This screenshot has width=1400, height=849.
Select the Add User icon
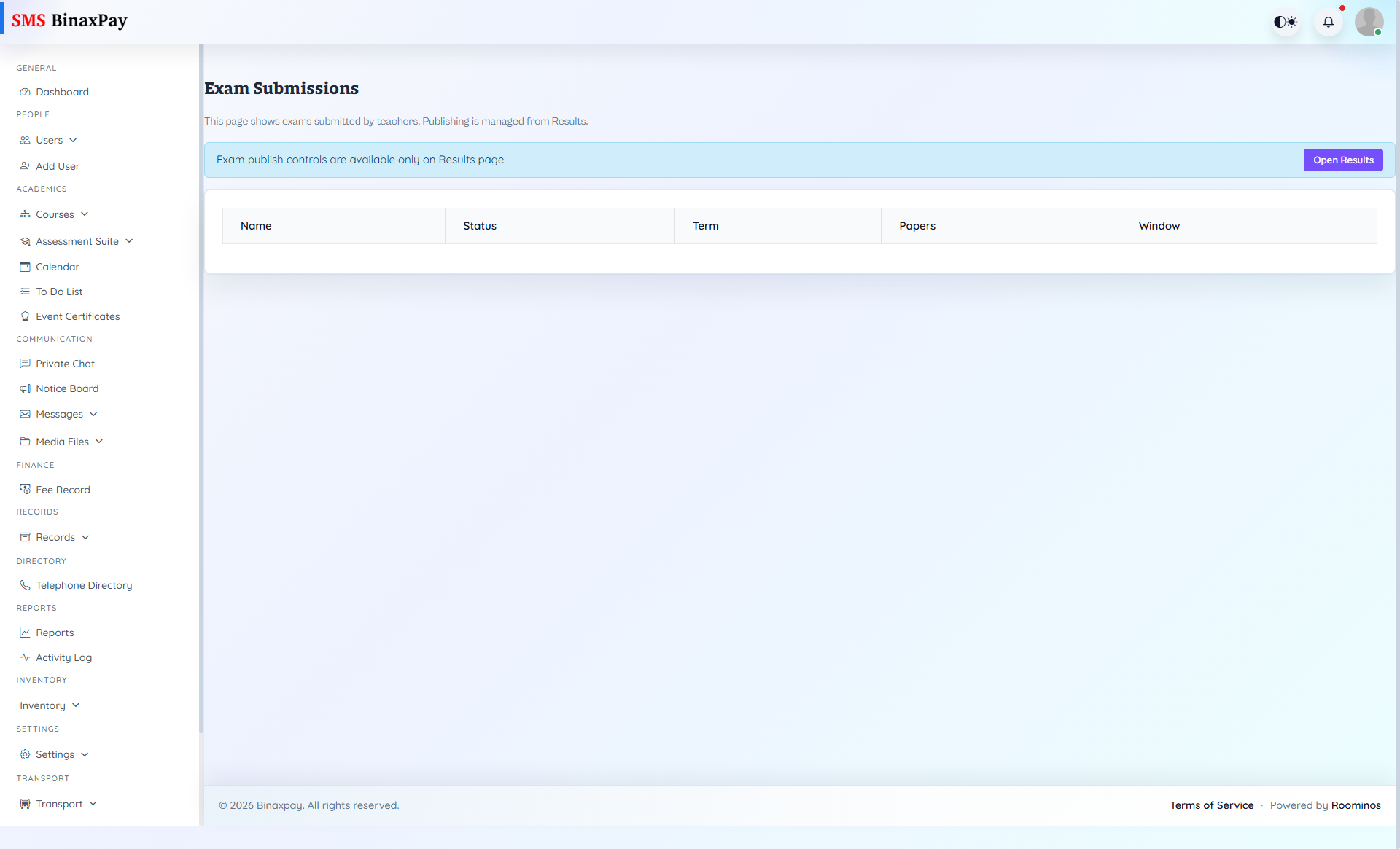26,166
